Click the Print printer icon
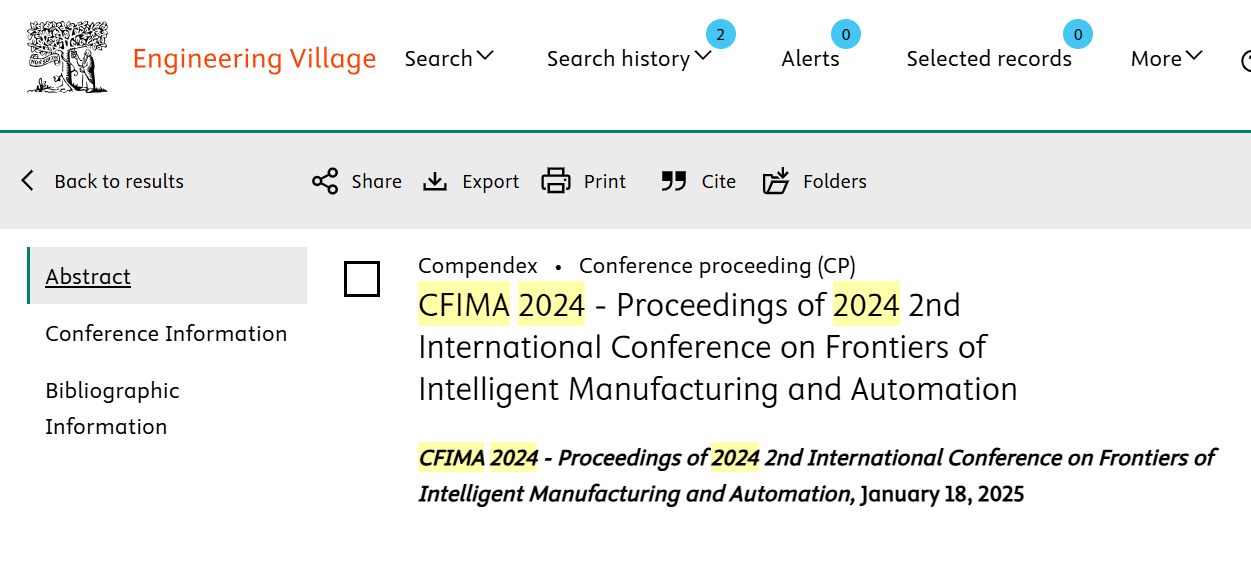 pyautogui.click(x=556, y=181)
